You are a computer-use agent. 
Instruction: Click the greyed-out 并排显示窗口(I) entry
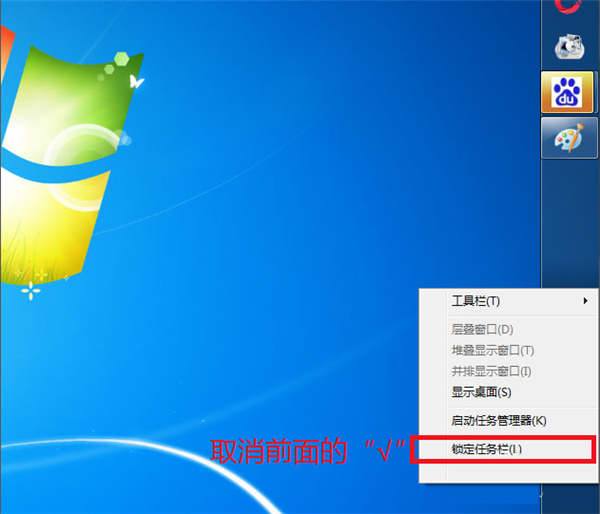point(491,371)
